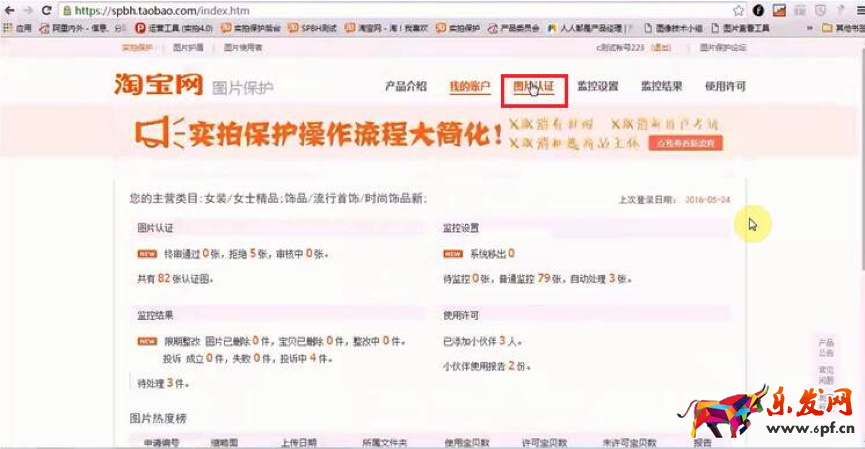865x449 pixels.
Task: Bookmark this page with the star icon
Action: (738, 10)
